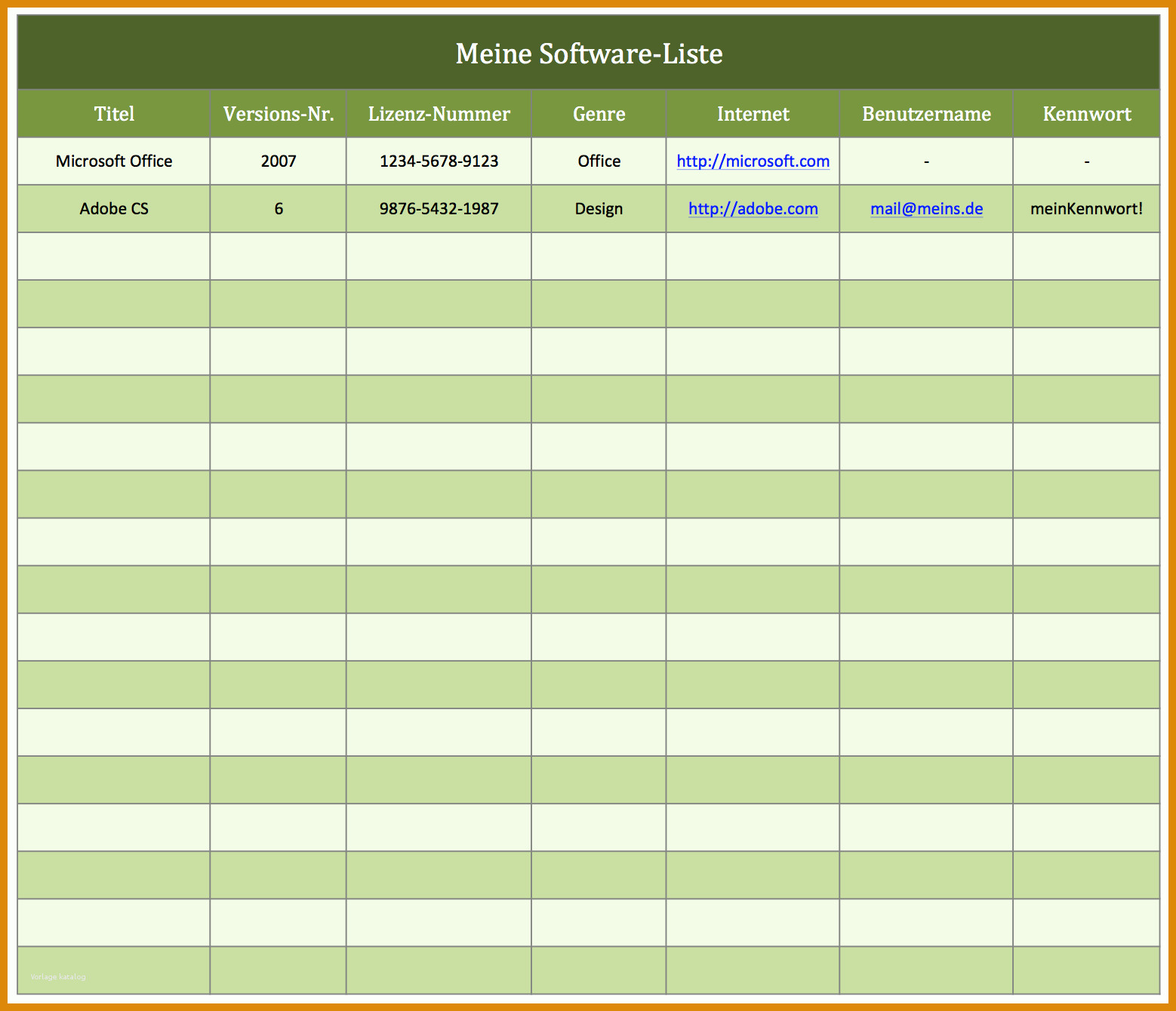1176x1011 pixels.
Task: Select the Kennwort column header
Action: coord(1086,114)
